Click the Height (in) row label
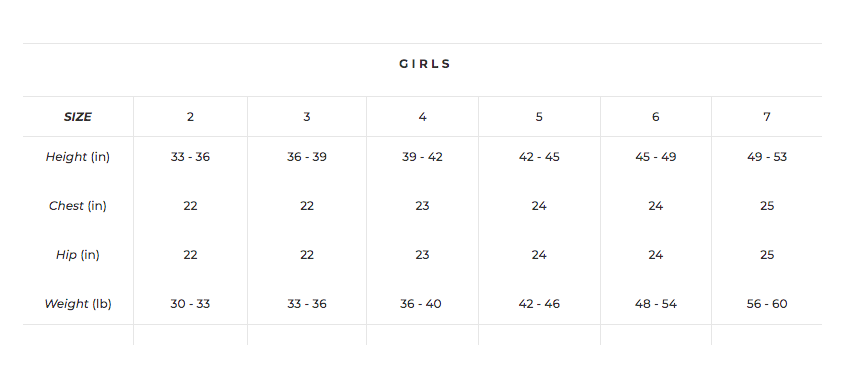Screen dimensions: 854x380 78,157
